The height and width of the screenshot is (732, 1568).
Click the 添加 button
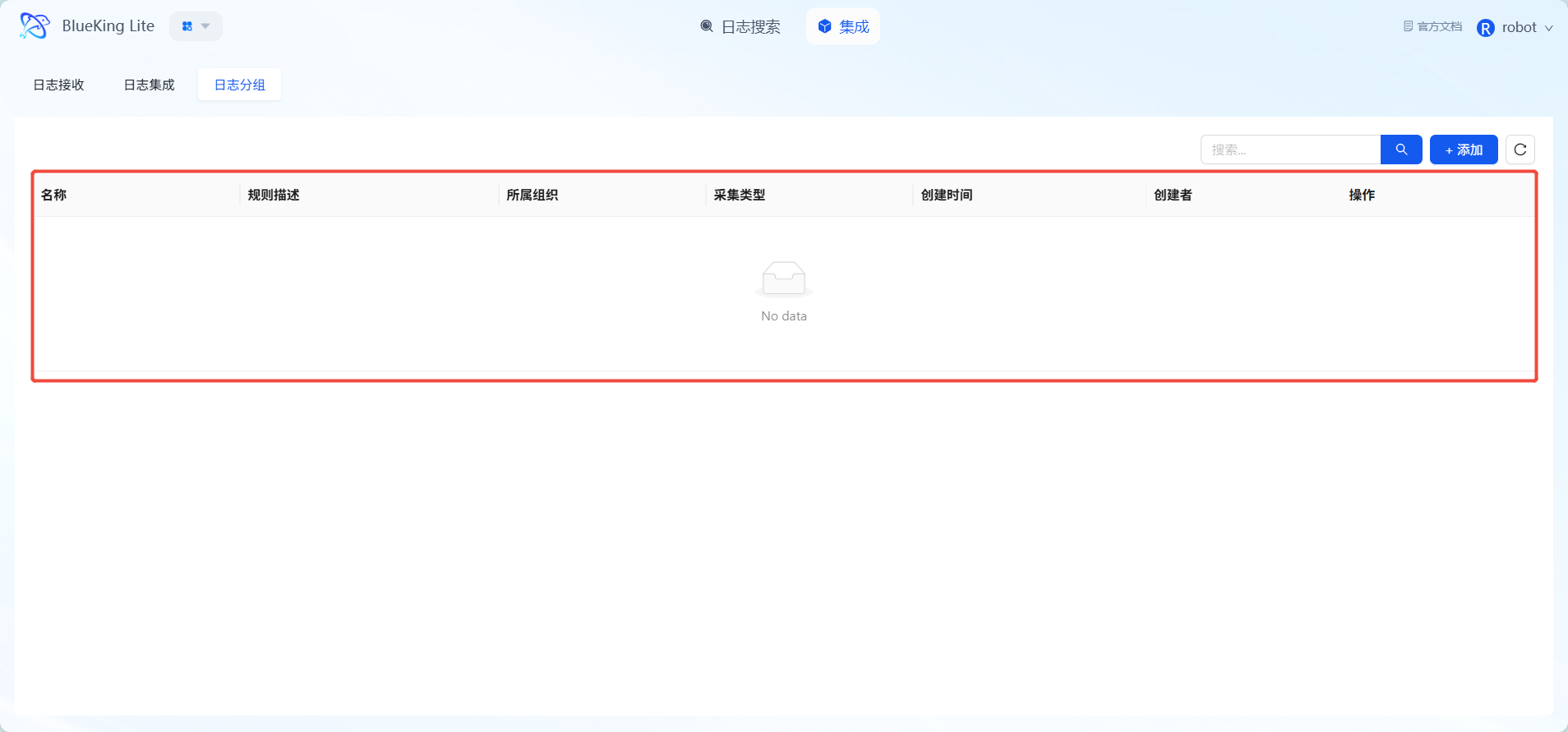(1464, 150)
